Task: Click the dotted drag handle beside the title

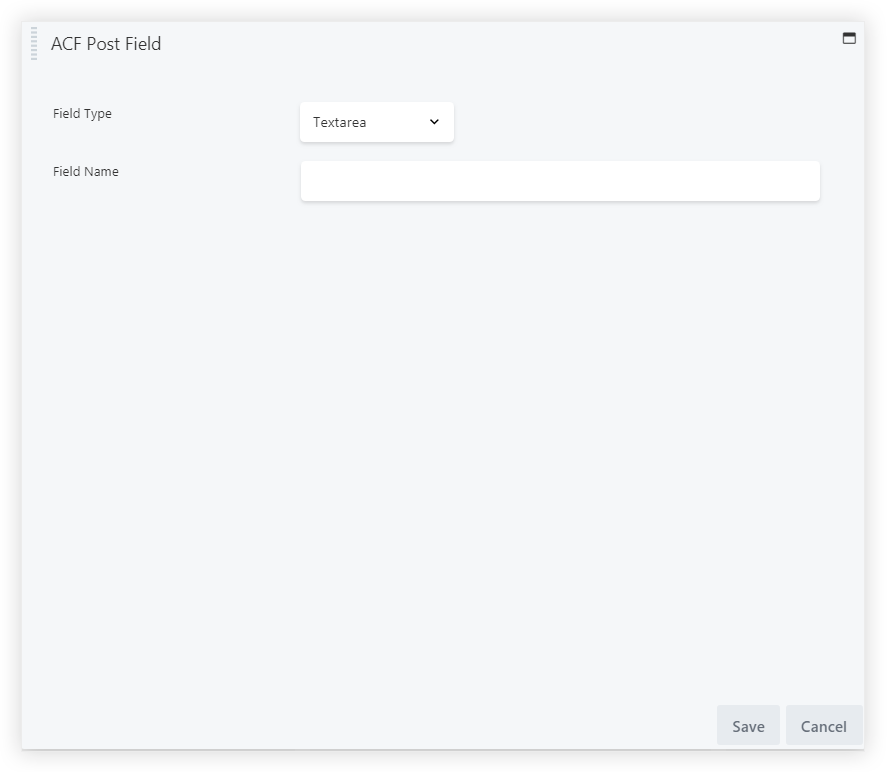Action: [34, 44]
